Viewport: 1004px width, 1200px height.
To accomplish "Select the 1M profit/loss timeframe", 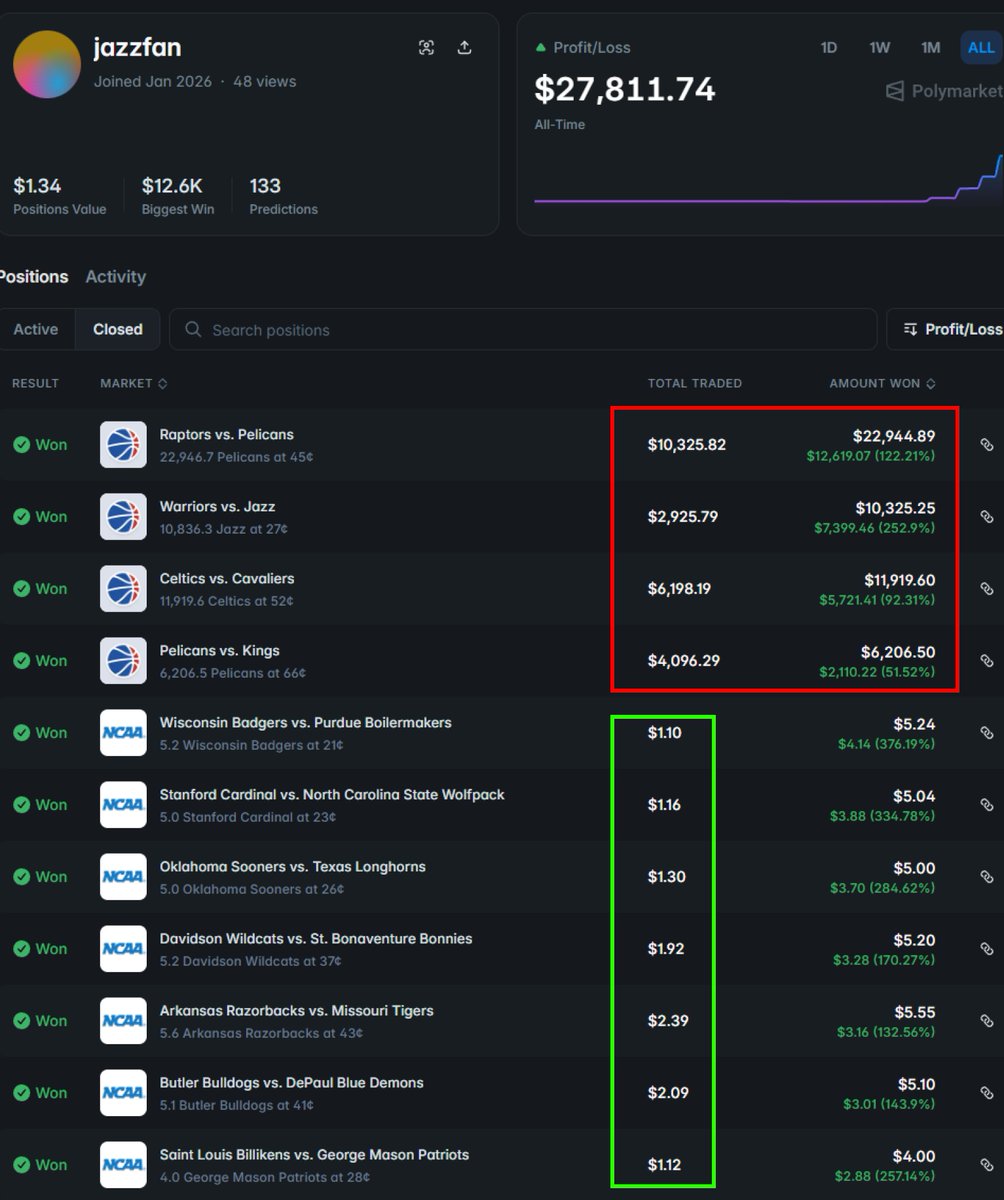I will click(931, 48).
